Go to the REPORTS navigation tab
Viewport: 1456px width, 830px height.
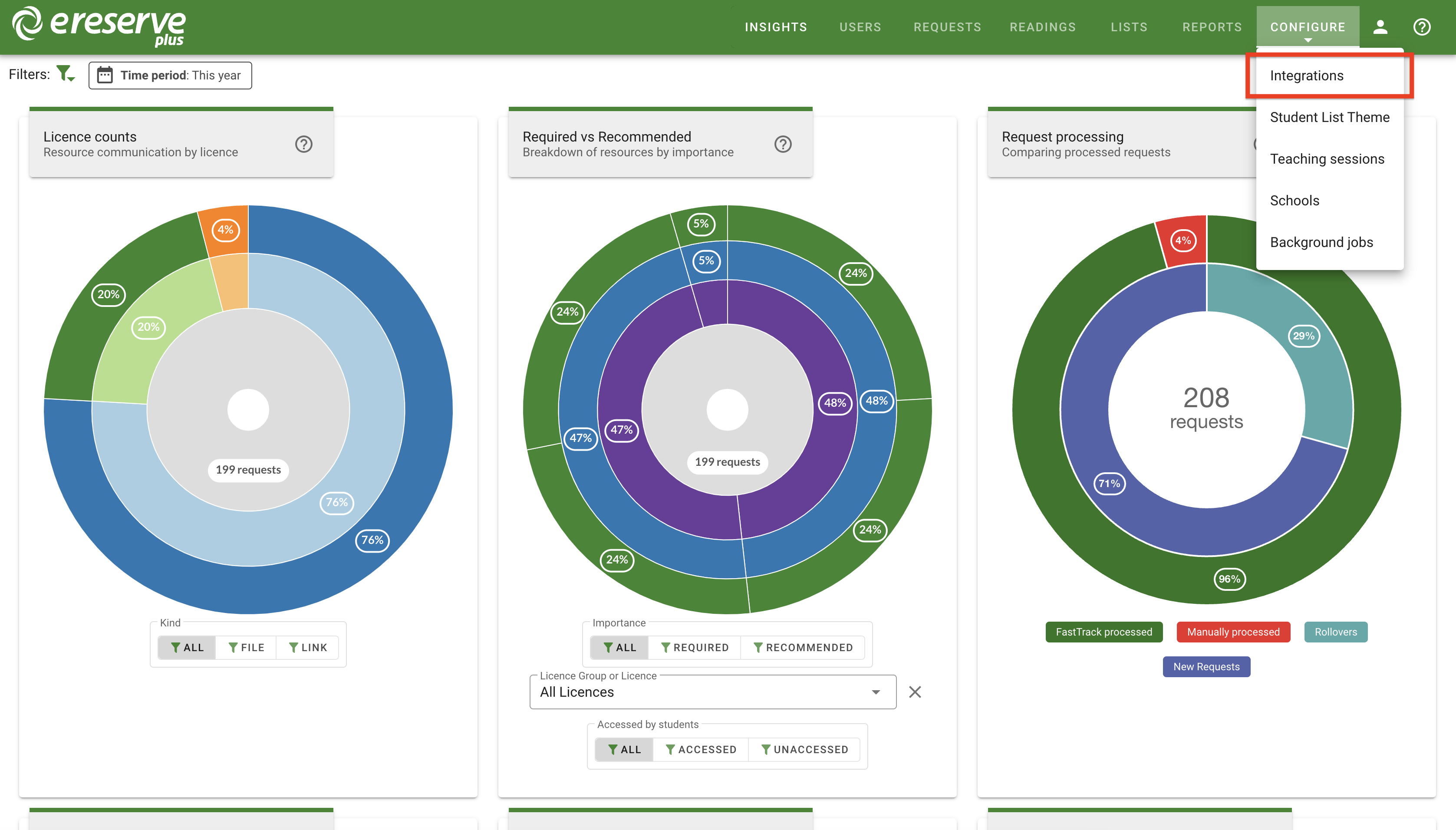1212,27
